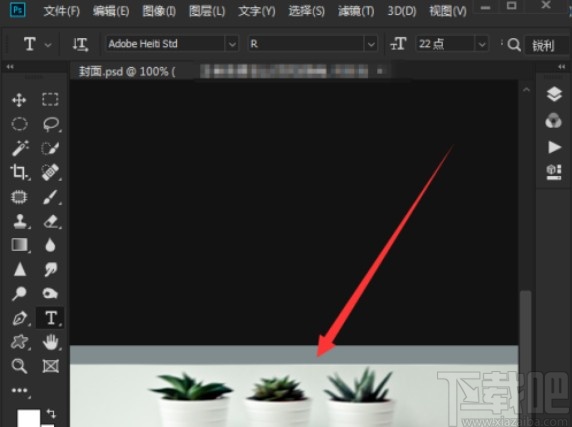This screenshot has width=572, height=427.
Task: Open the anti-aliasing 锐利 dropdown
Action: click(x=546, y=45)
